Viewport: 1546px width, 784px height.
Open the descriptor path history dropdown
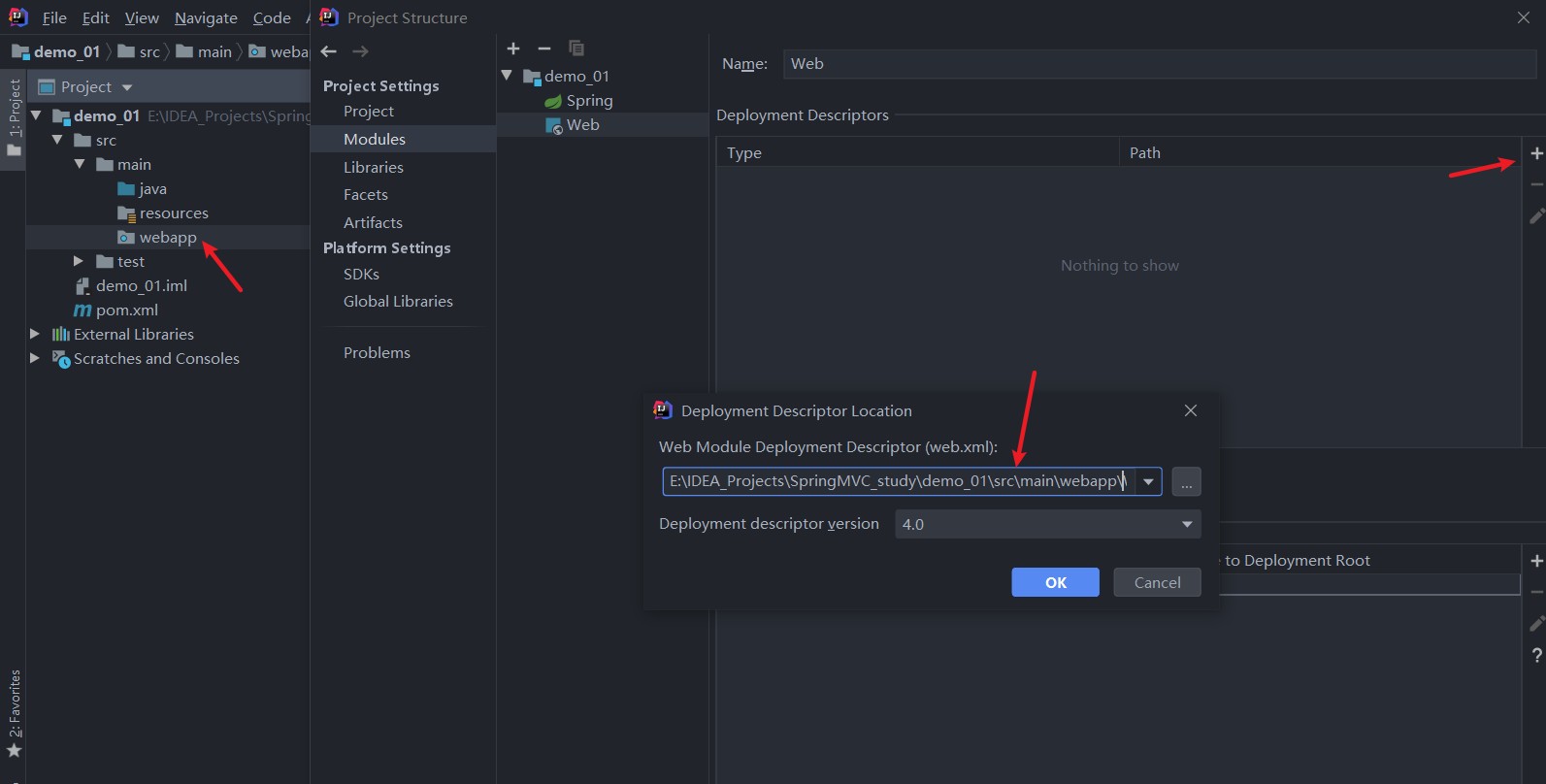(1148, 481)
